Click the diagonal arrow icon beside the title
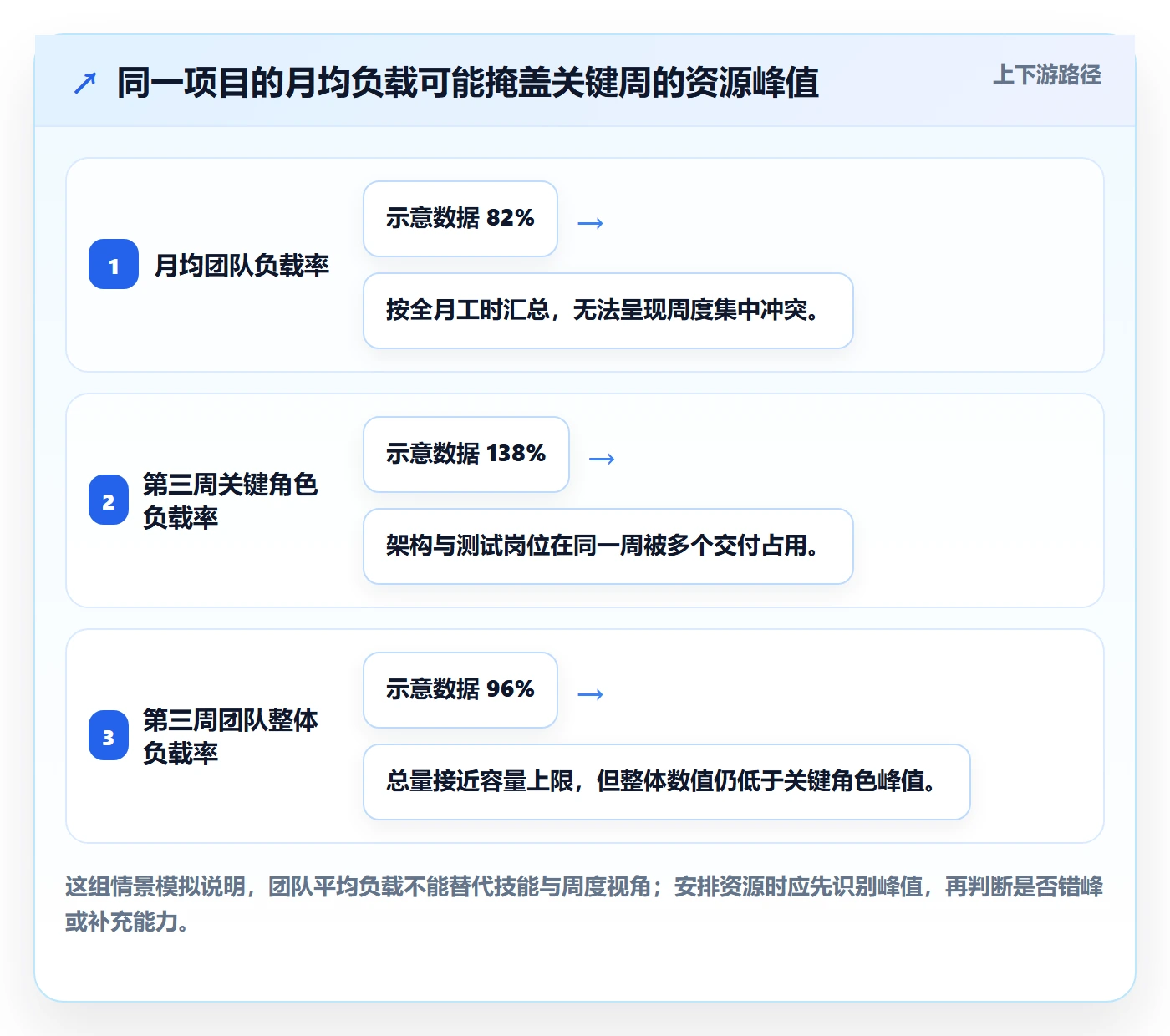Screen dimensions: 1170x1036 click(85, 83)
